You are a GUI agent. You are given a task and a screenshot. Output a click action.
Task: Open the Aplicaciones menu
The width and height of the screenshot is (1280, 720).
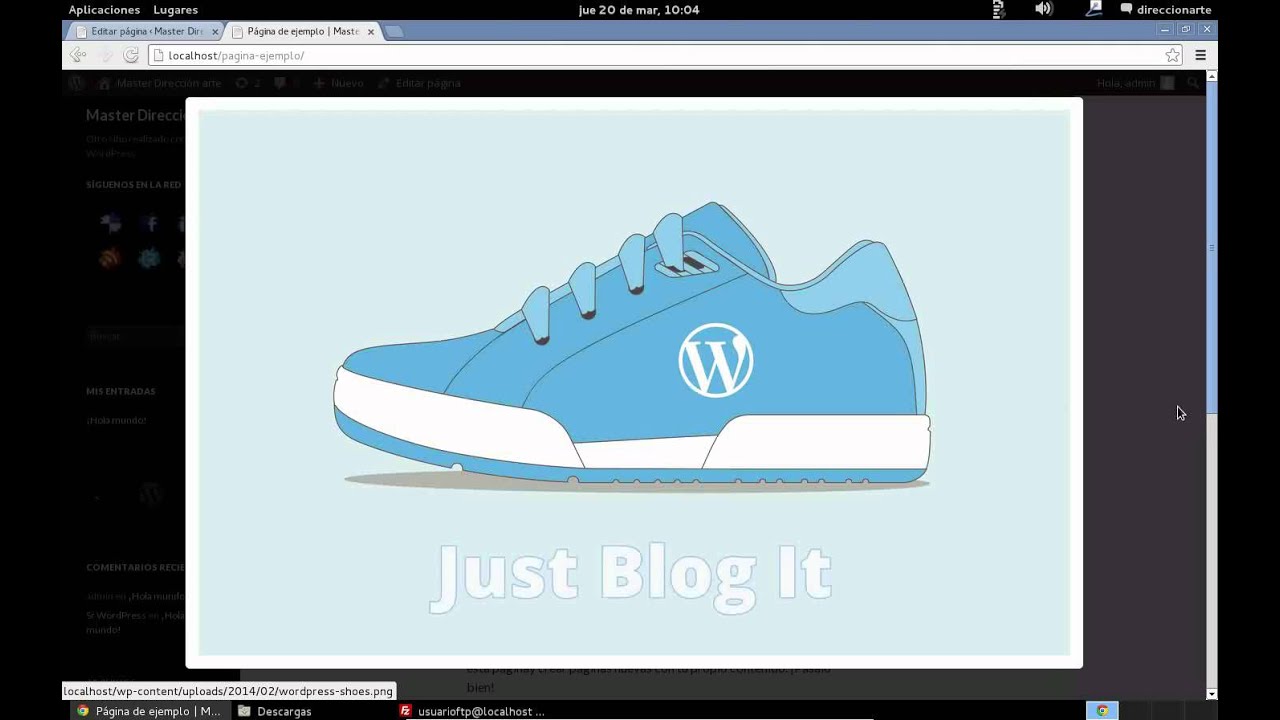(104, 10)
